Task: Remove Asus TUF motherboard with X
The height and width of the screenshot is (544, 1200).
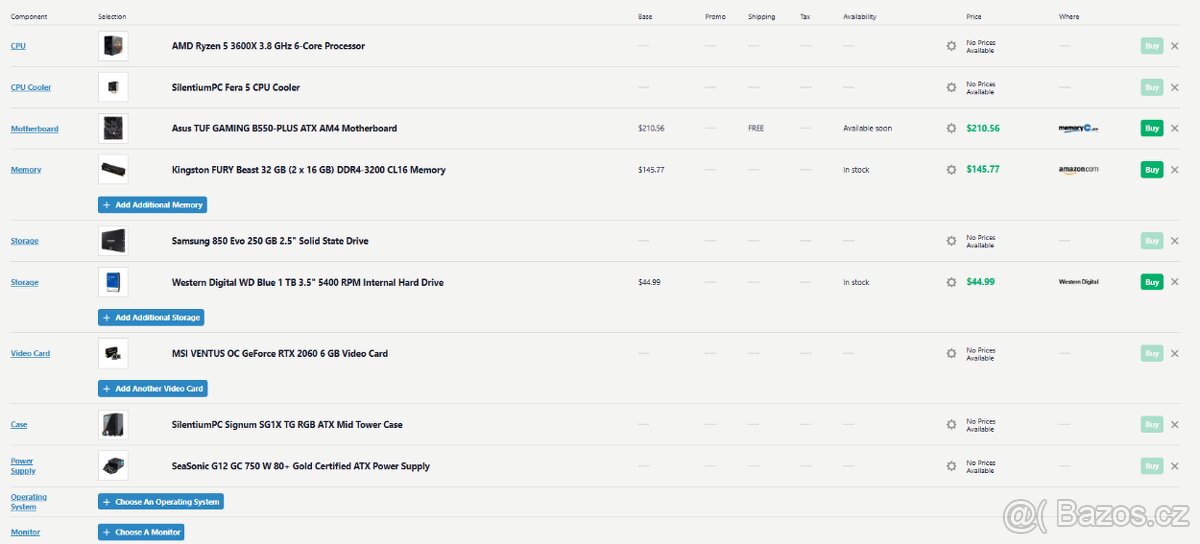Action: pos(1175,128)
